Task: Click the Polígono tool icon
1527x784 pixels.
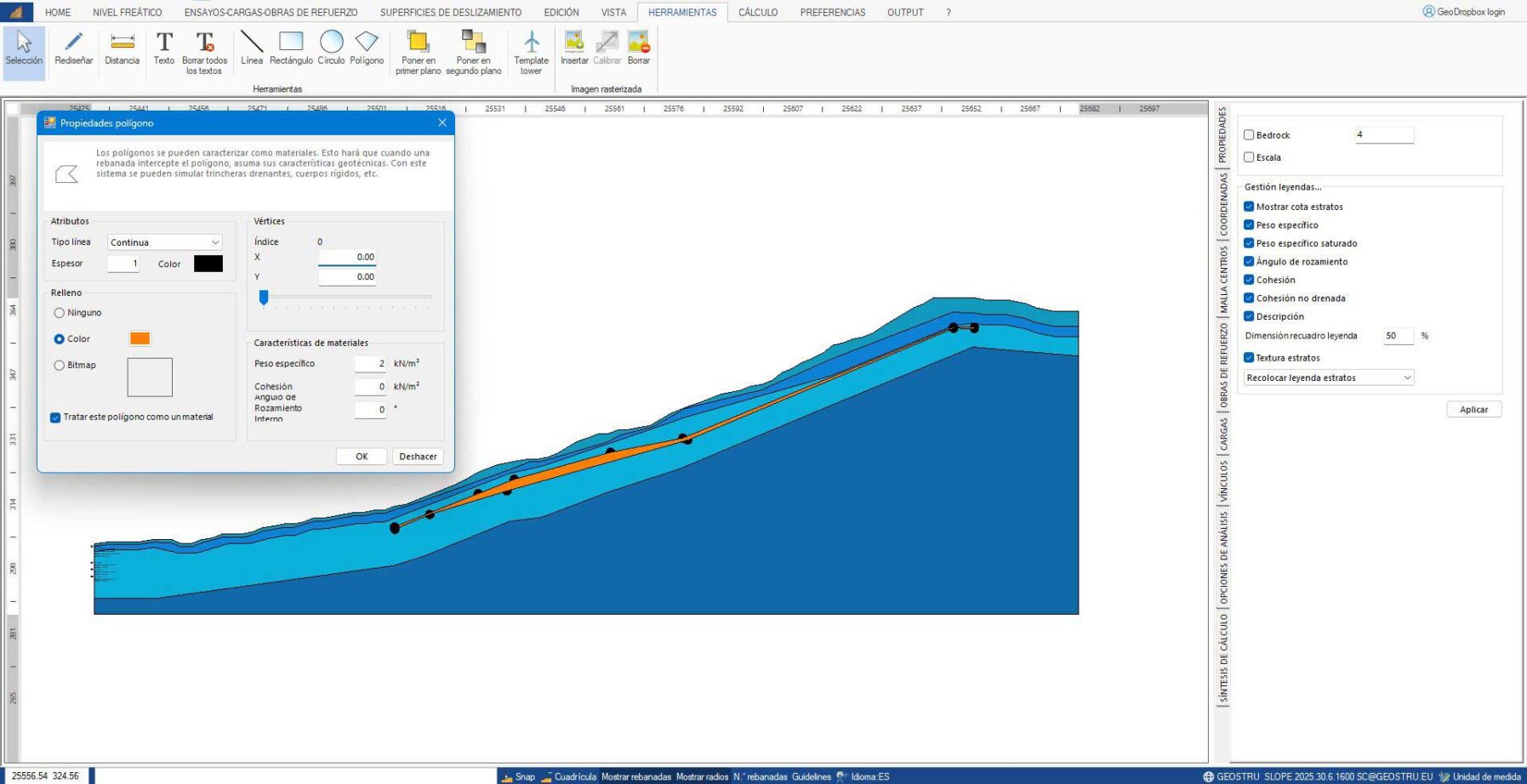Action: 367,48
